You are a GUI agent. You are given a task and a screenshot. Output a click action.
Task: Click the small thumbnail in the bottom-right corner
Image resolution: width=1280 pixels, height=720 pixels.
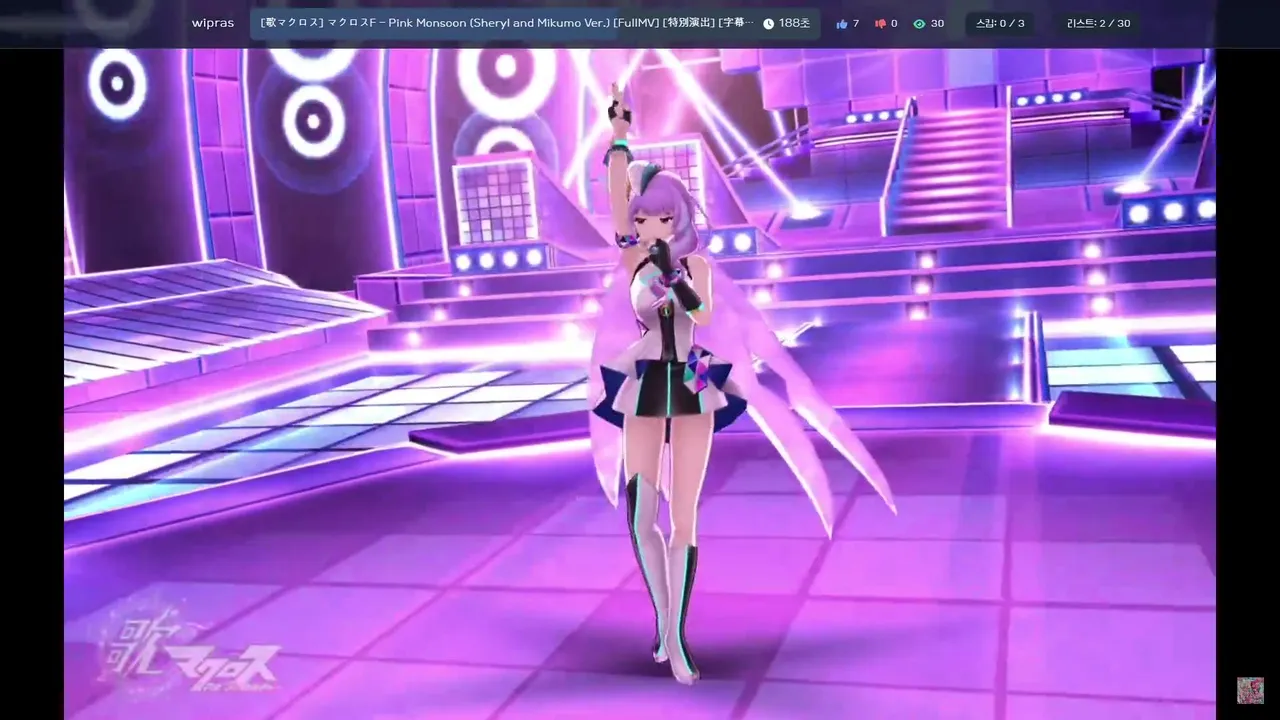click(1250, 690)
